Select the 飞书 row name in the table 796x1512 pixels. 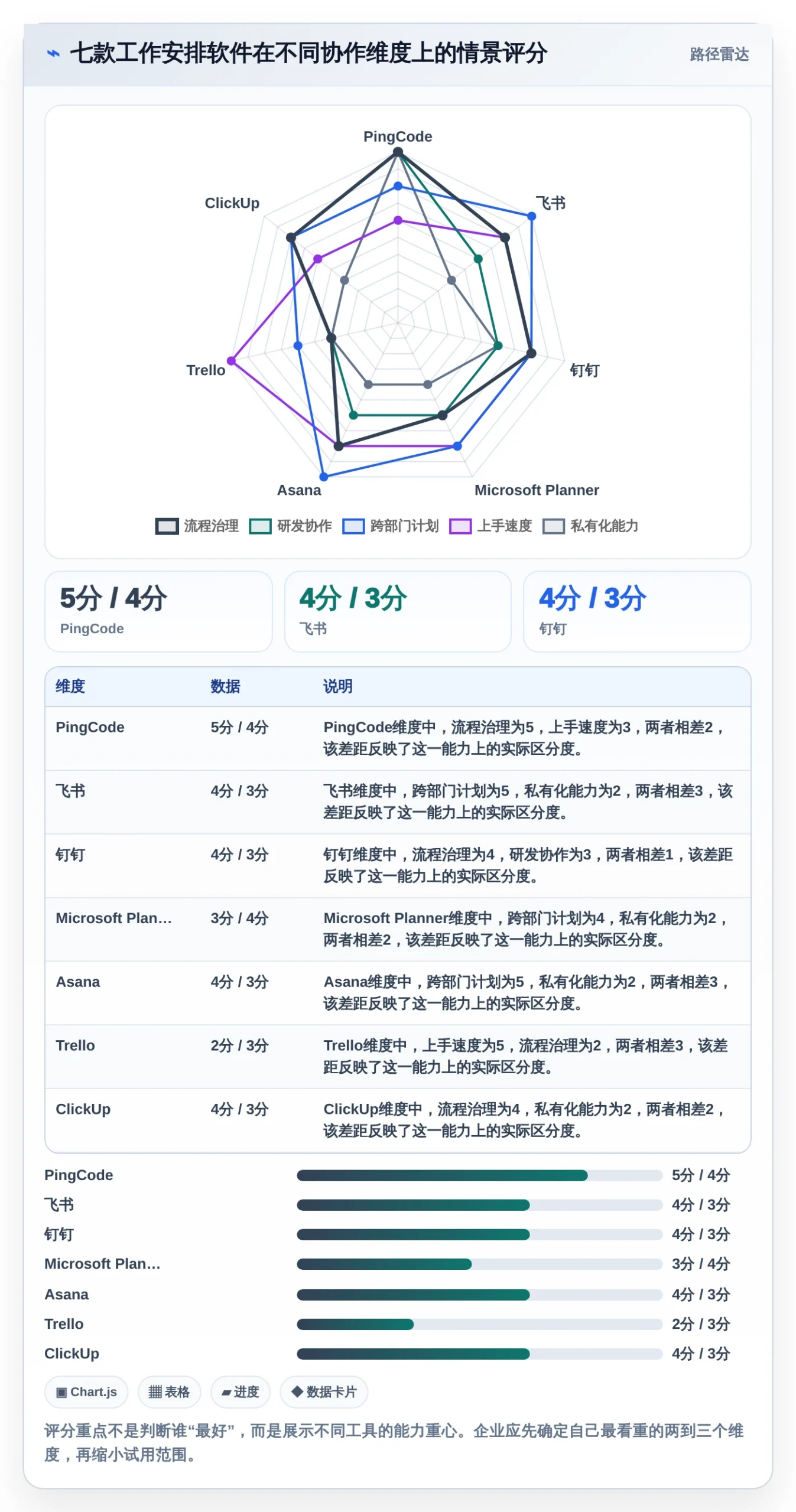click(x=70, y=791)
